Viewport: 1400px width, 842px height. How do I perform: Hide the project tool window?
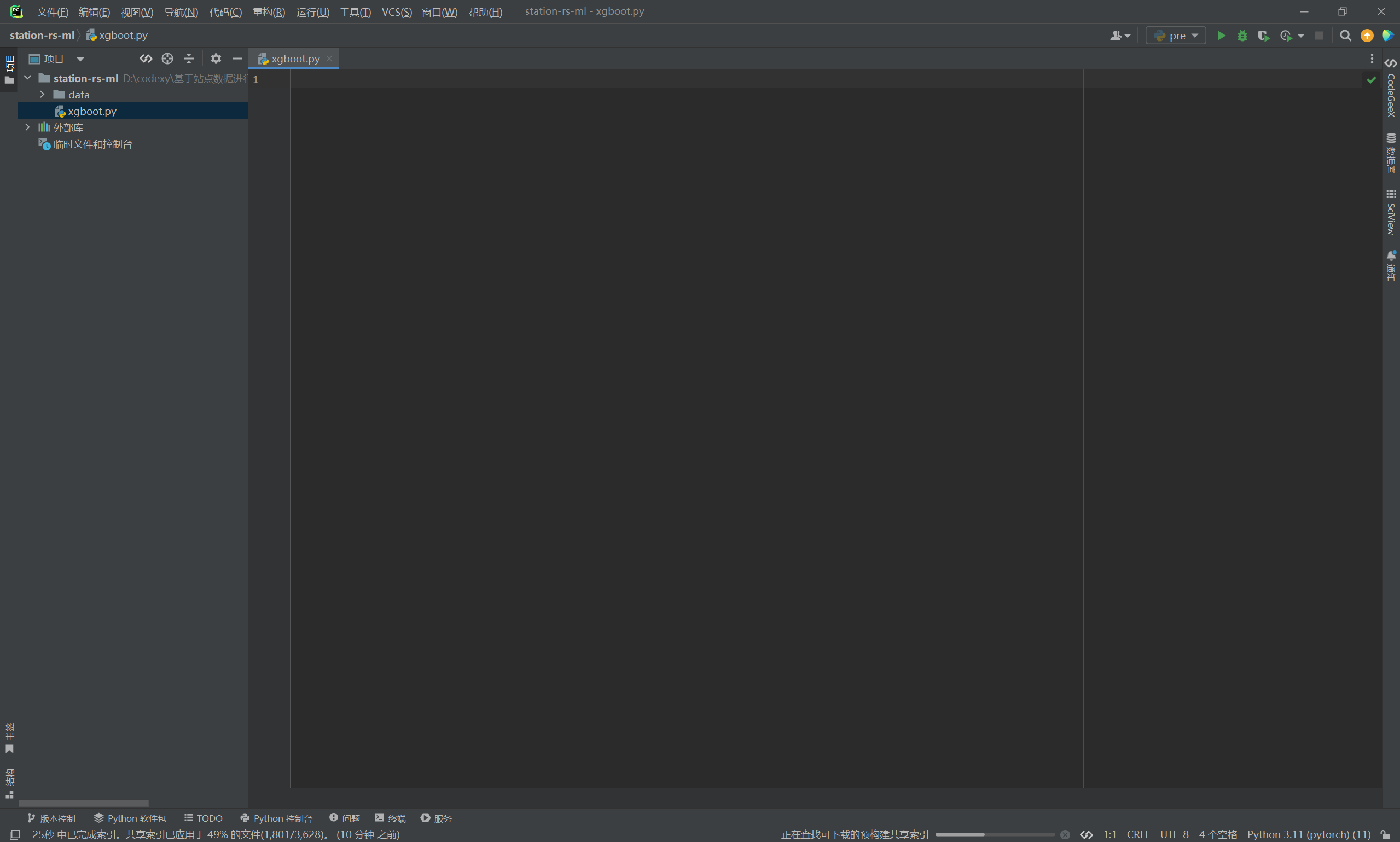pyautogui.click(x=237, y=59)
